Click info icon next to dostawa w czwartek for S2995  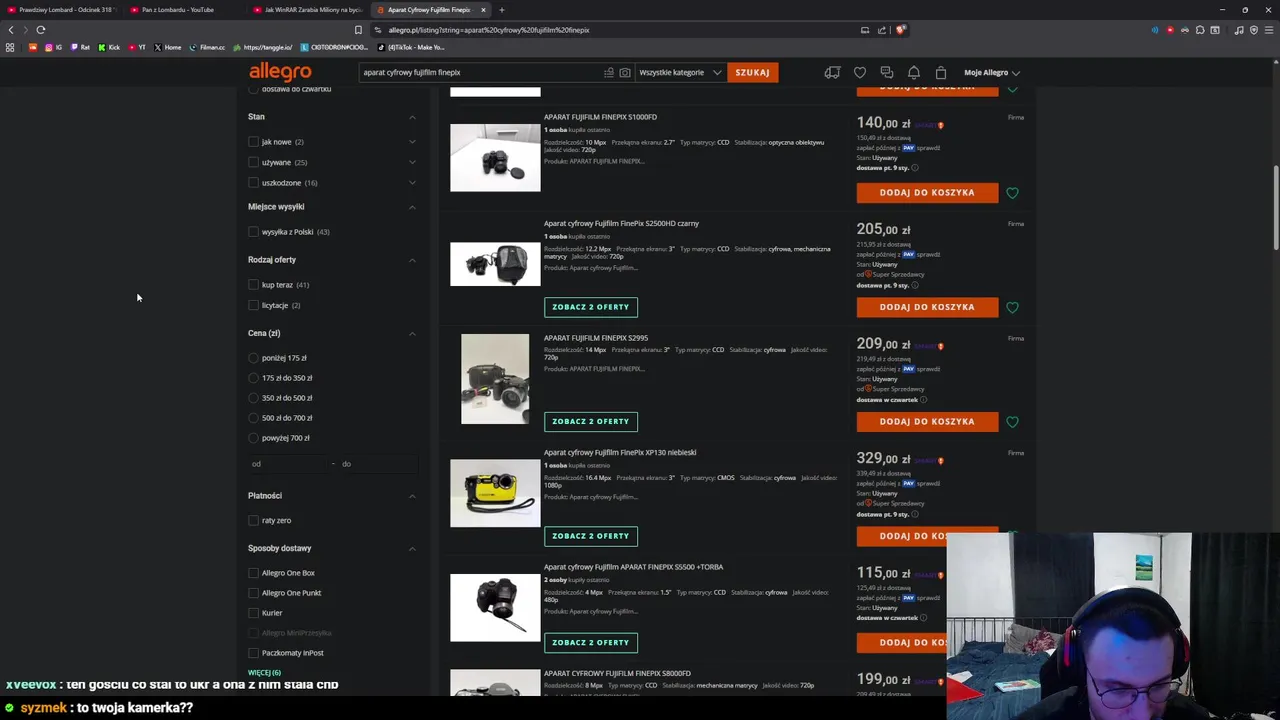923,400
